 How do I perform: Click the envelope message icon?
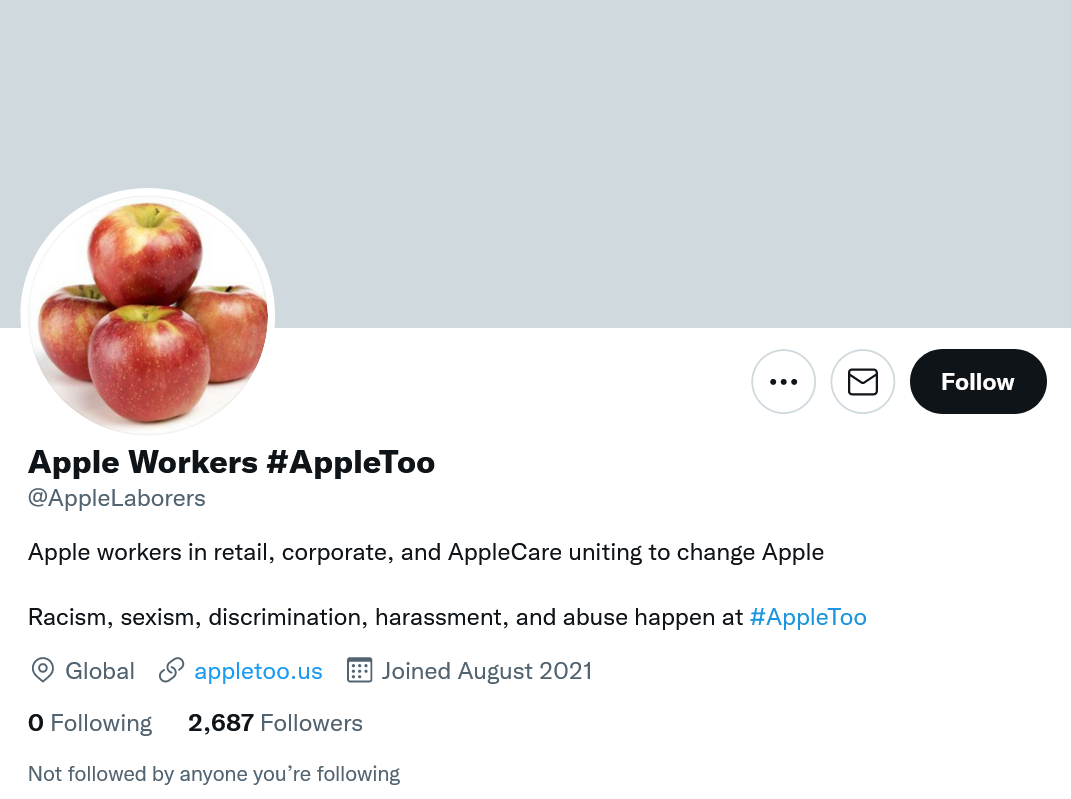[x=863, y=382]
